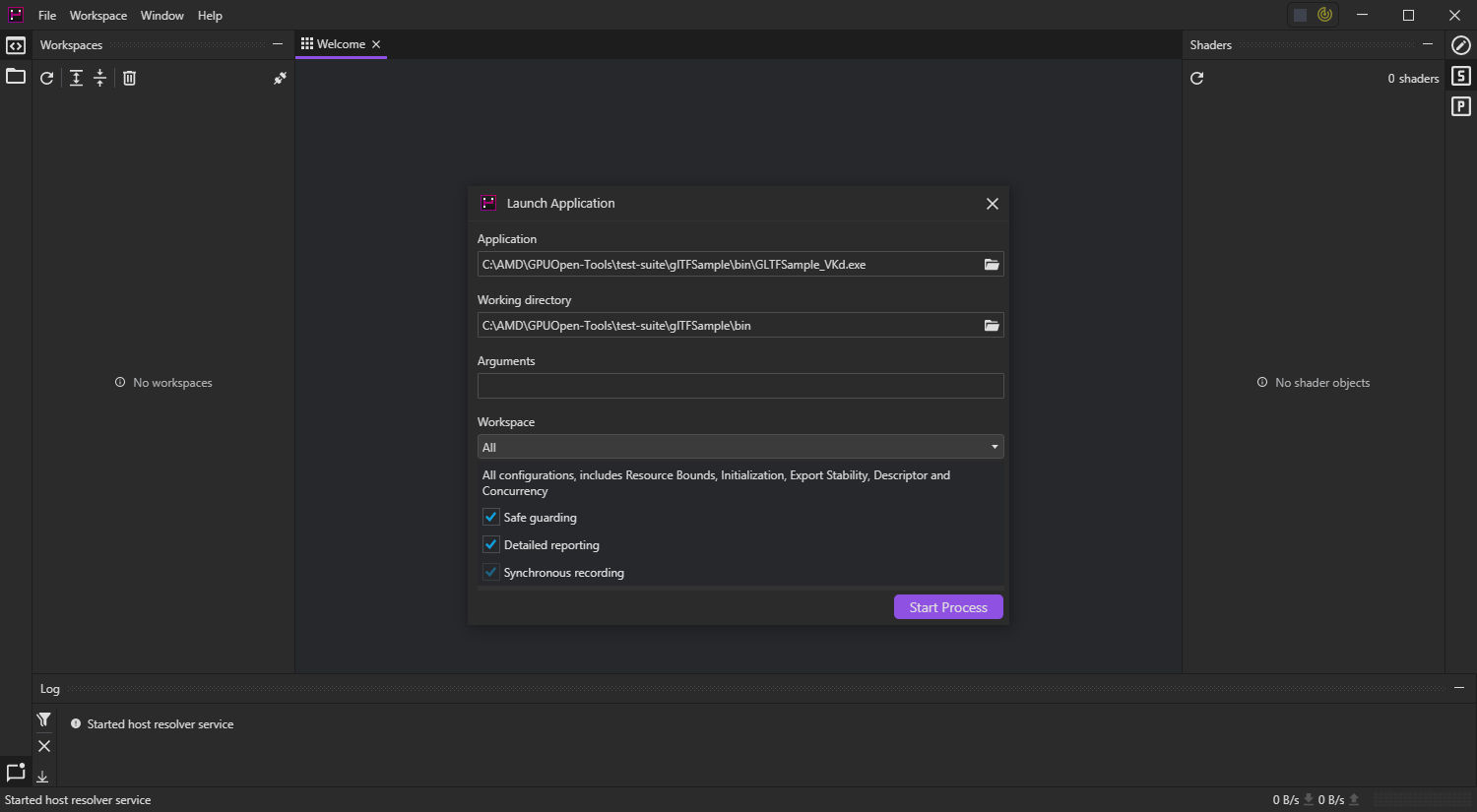This screenshot has height=812, width=1477.
Task: Open the Workspace menu
Action: tap(97, 15)
